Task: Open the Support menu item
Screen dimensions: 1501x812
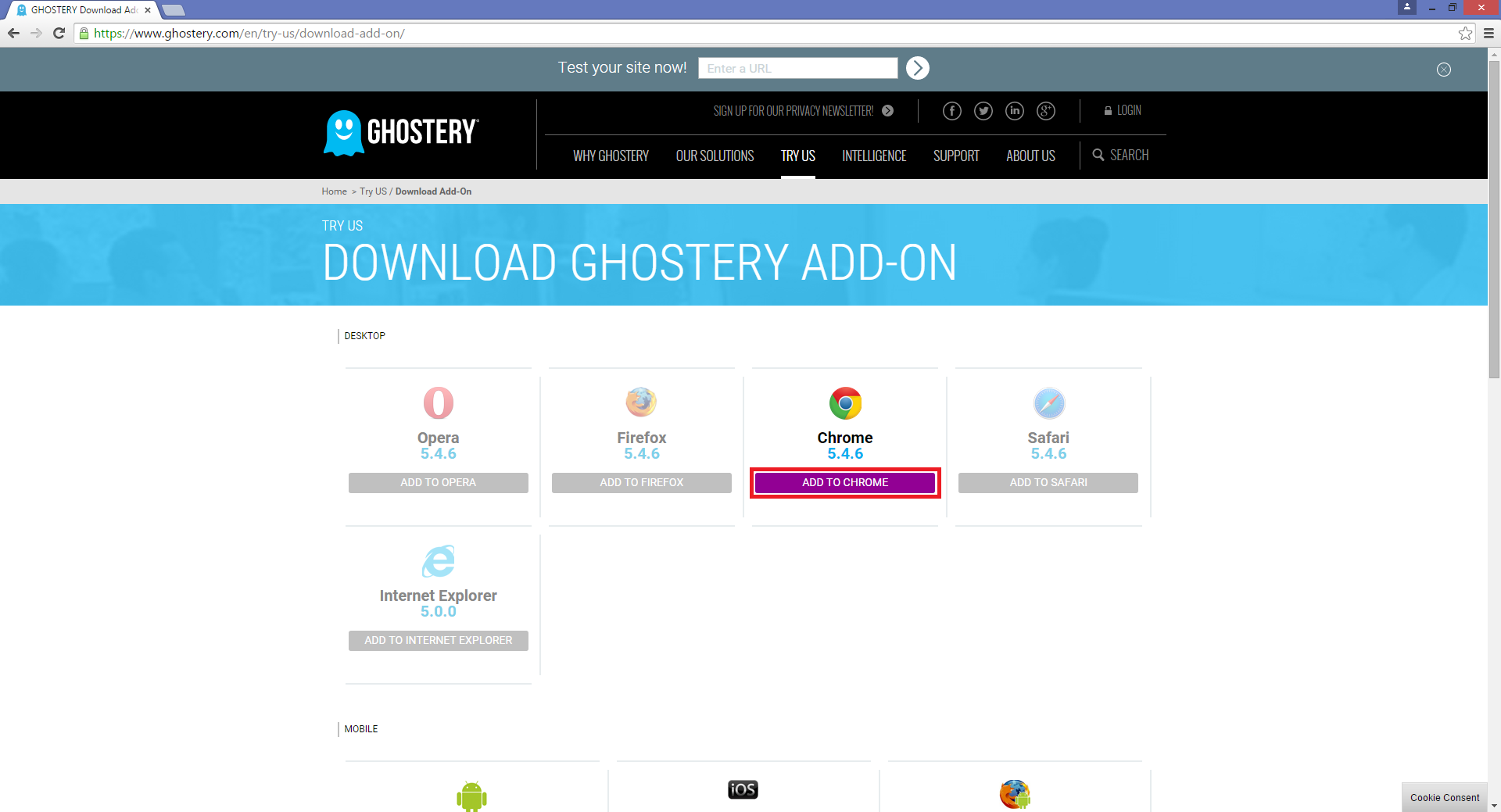Action: [955, 156]
